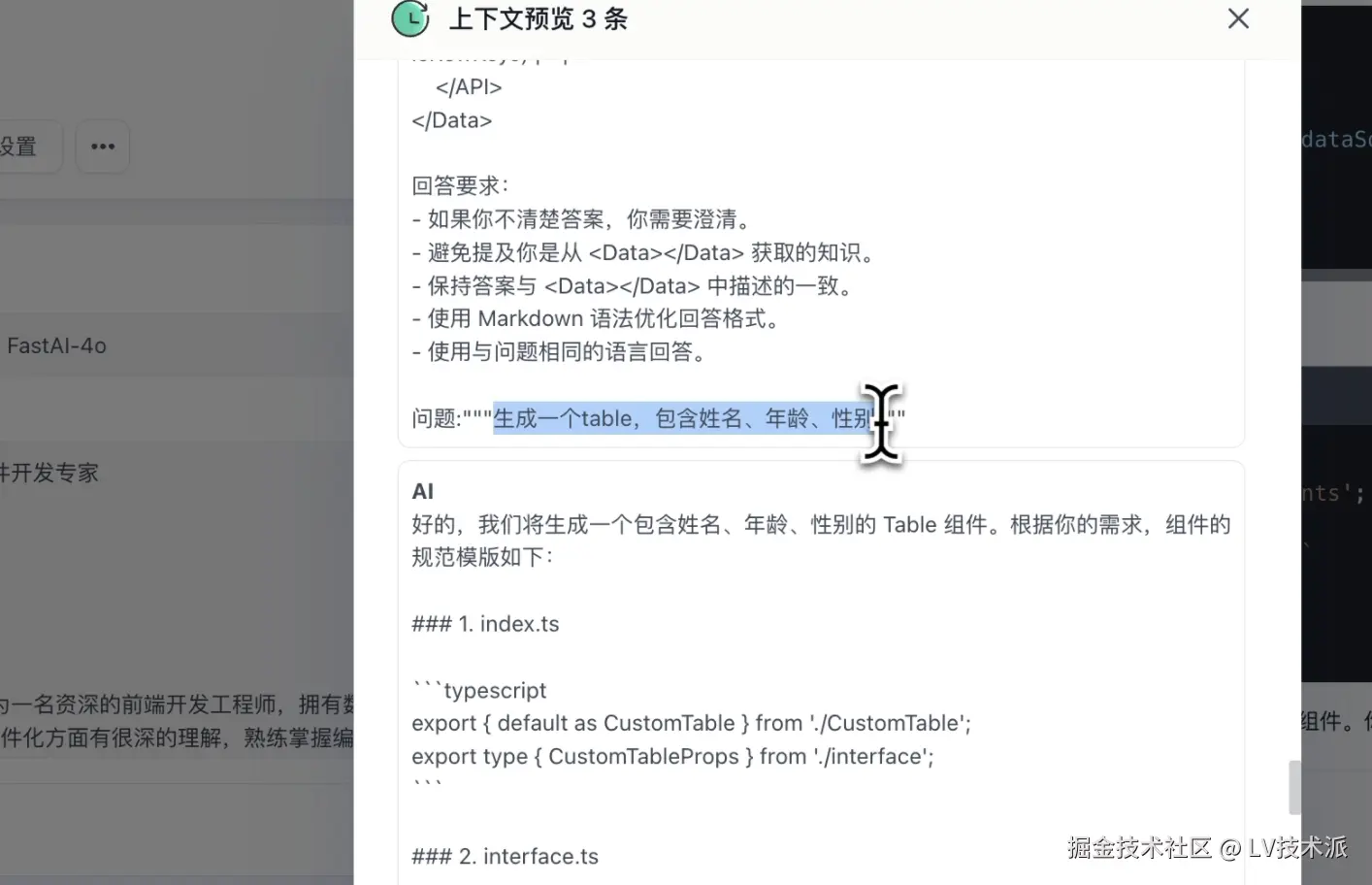Viewport: 1372px width, 885px height.
Task: Click the 'export type { CustomTableProps }' line
Action: 672,756
